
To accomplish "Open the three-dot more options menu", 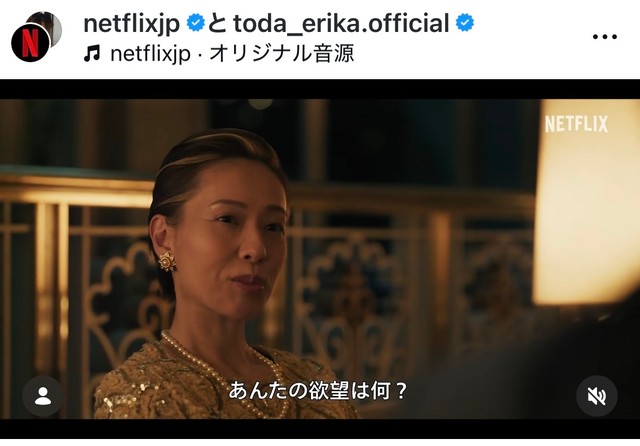I will coord(604,37).
